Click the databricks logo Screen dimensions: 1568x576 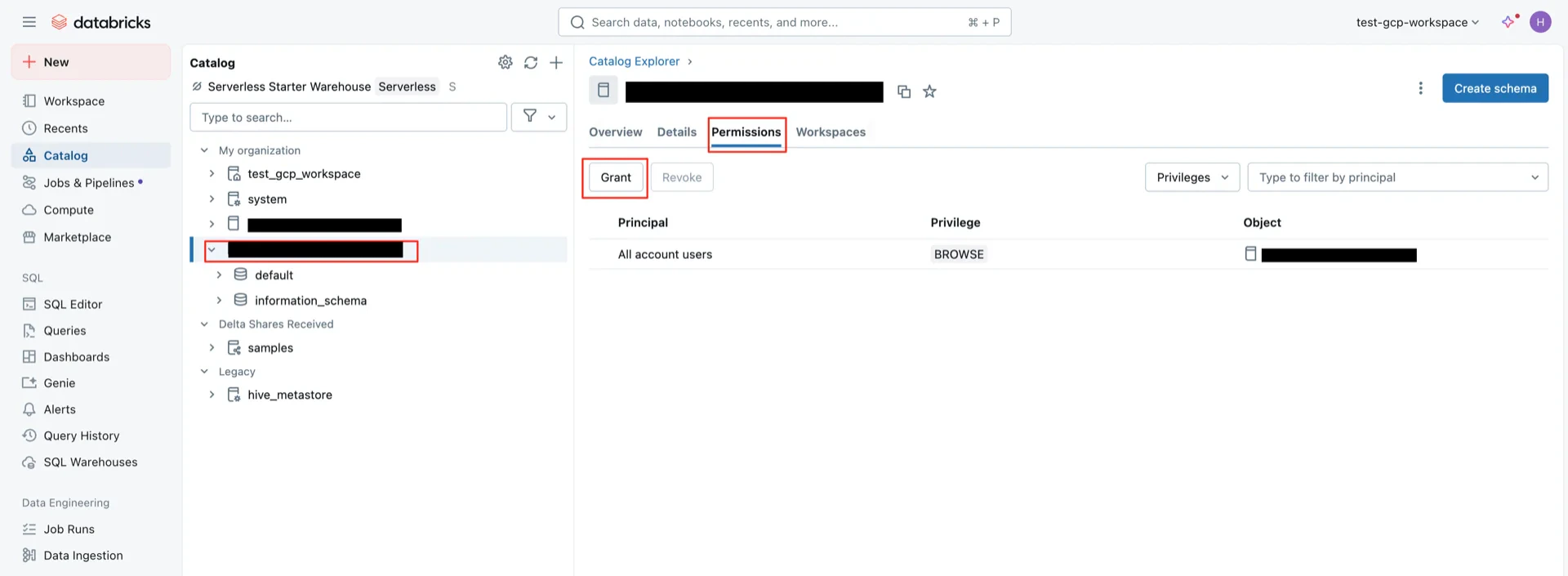(101, 22)
